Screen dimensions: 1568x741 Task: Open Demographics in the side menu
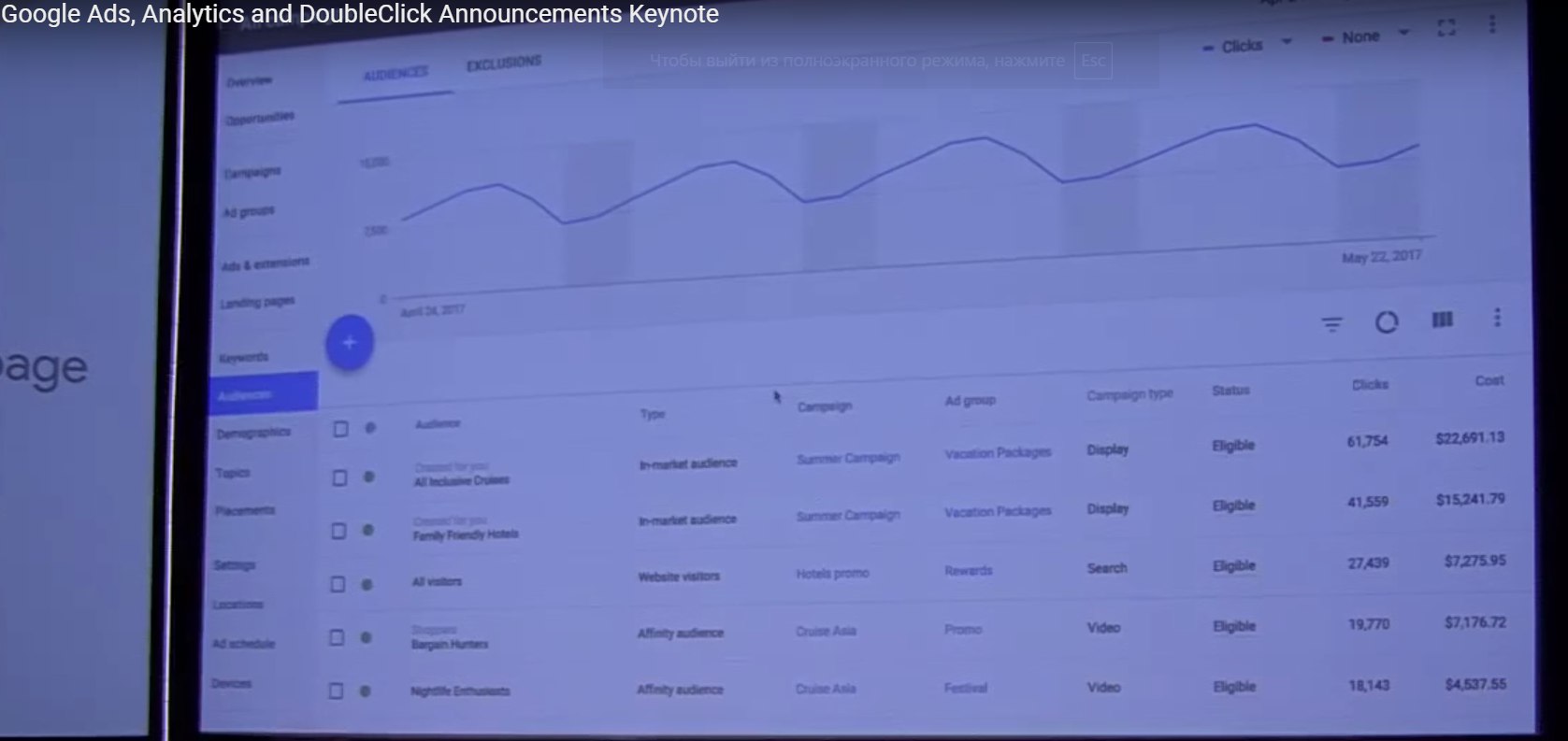coord(253,433)
